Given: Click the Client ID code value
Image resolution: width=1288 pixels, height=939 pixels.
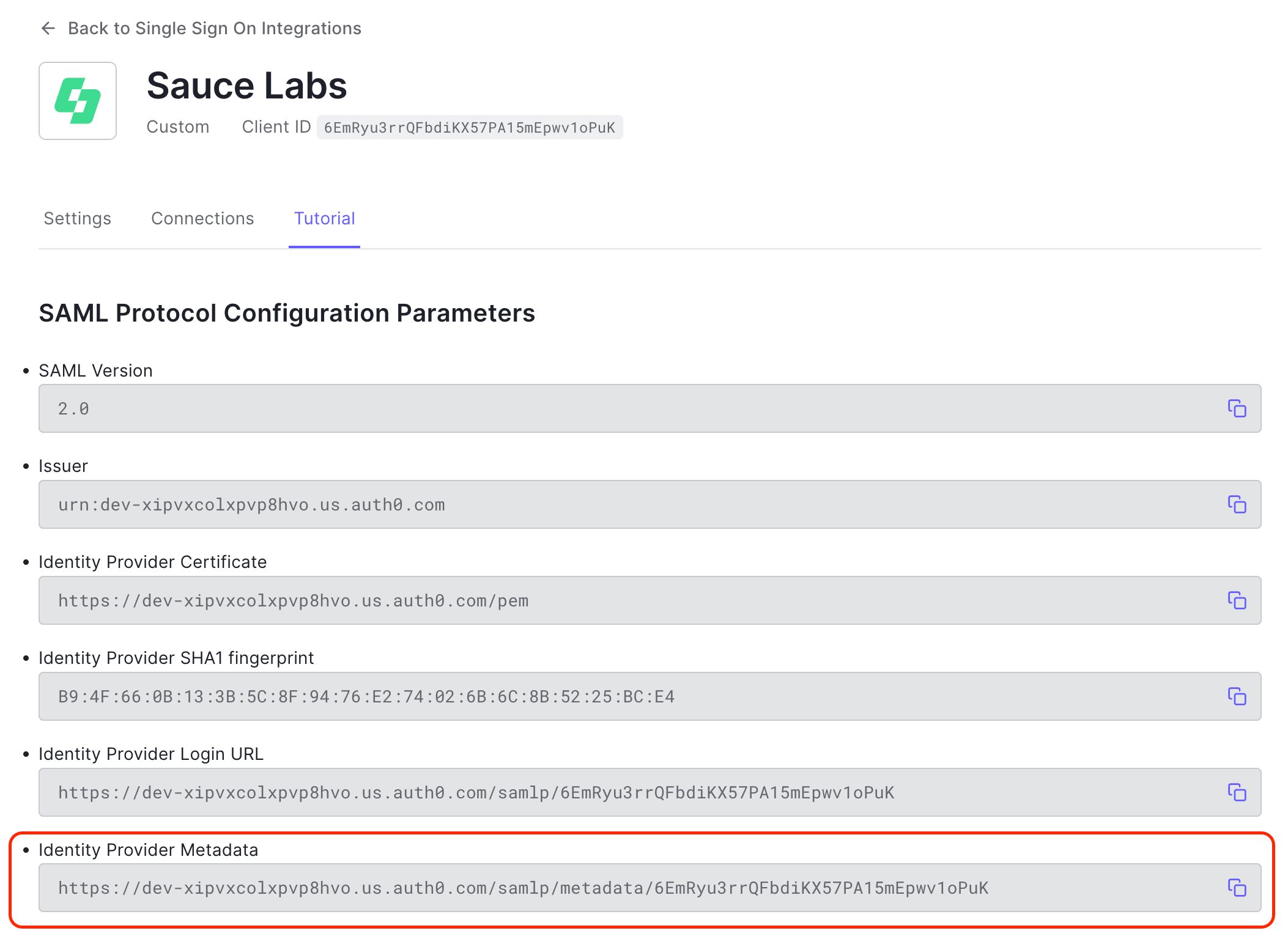Looking at the screenshot, I should tap(469, 128).
